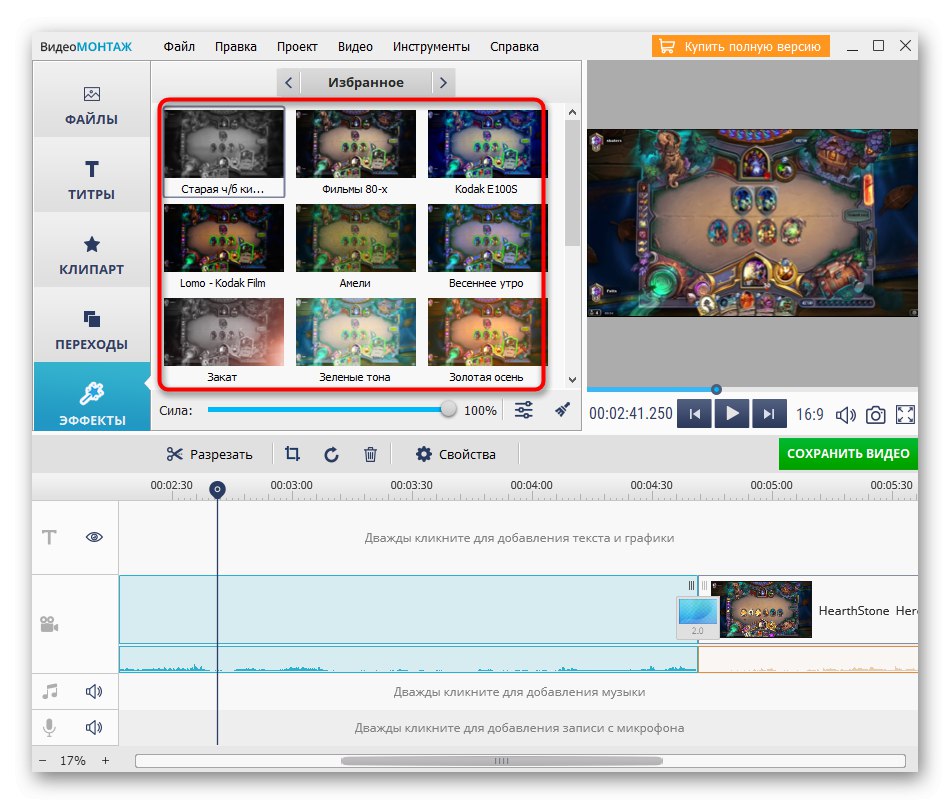Open the Правка menu

pyautogui.click(x=236, y=47)
